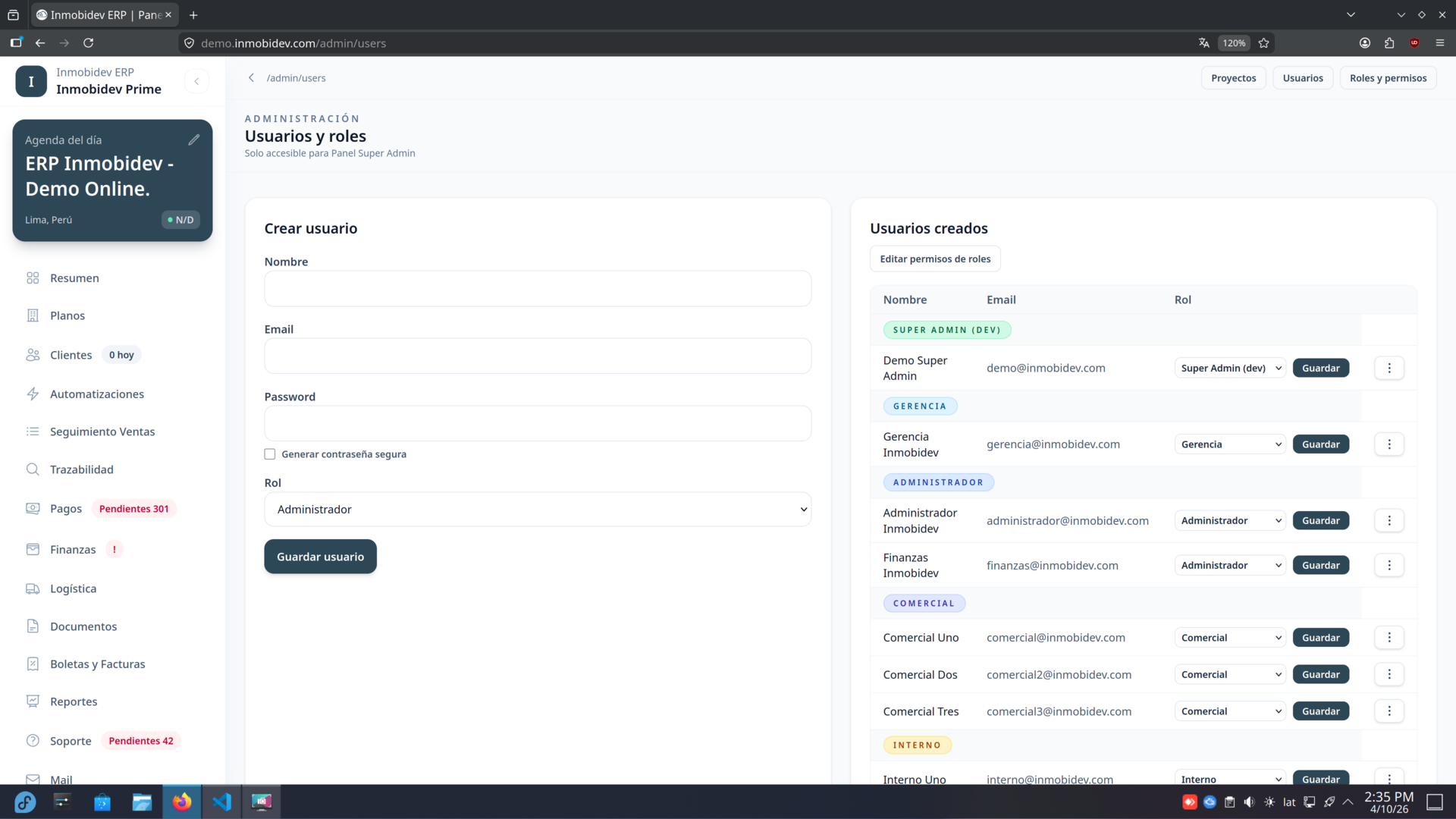Open Finanzas using its wallet icon
1456x819 pixels.
point(33,549)
